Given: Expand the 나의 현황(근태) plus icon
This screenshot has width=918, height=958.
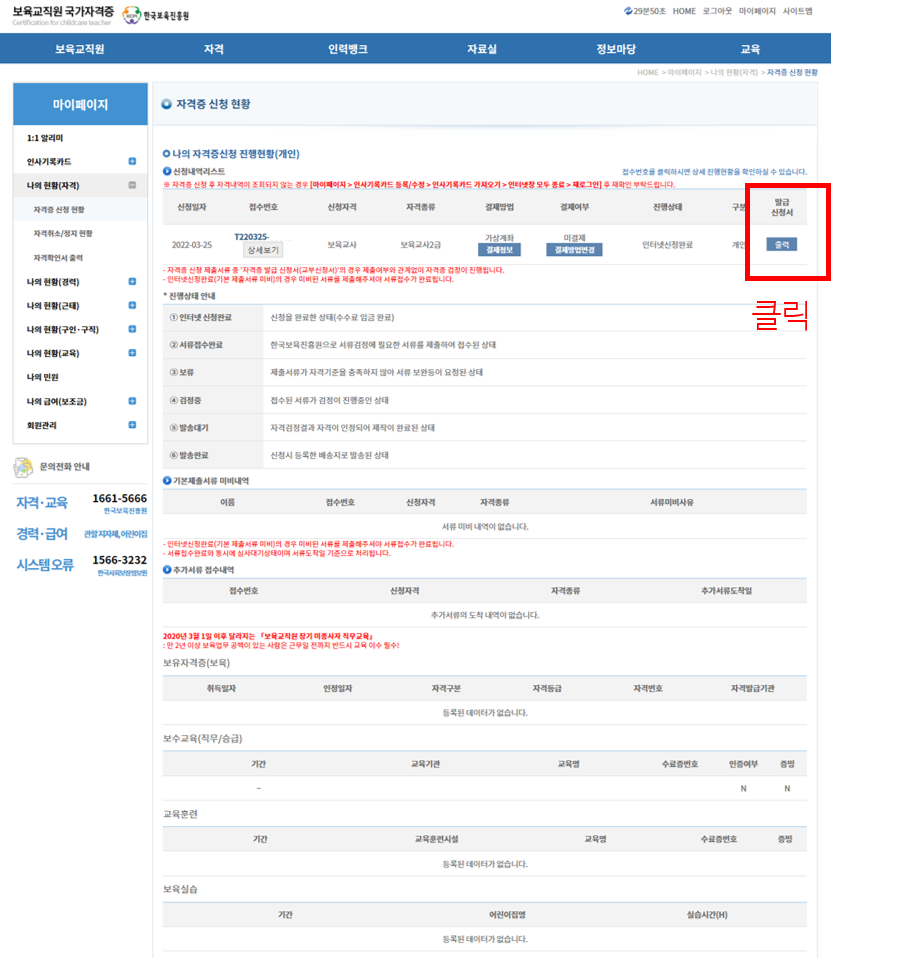Looking at the screenshot, I should click(132, 306).
